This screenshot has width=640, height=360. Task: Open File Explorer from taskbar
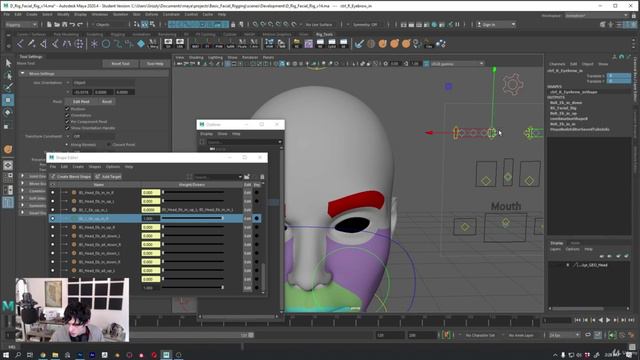tap(55, 355)
